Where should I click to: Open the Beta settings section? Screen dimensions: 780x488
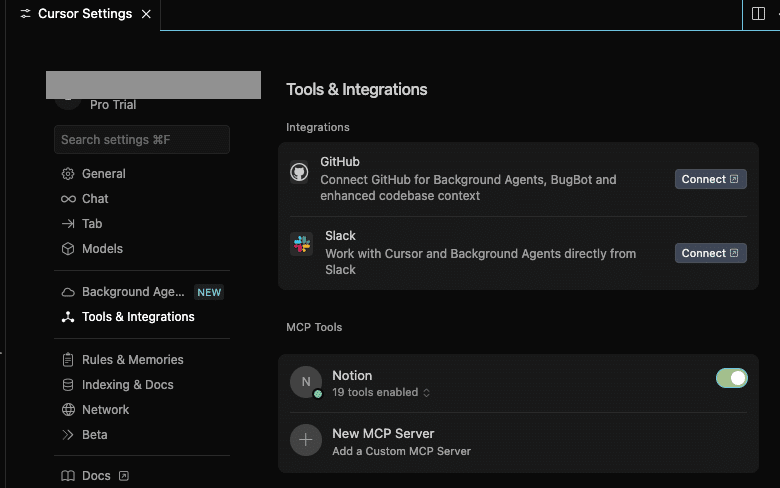tap(94, 435)
